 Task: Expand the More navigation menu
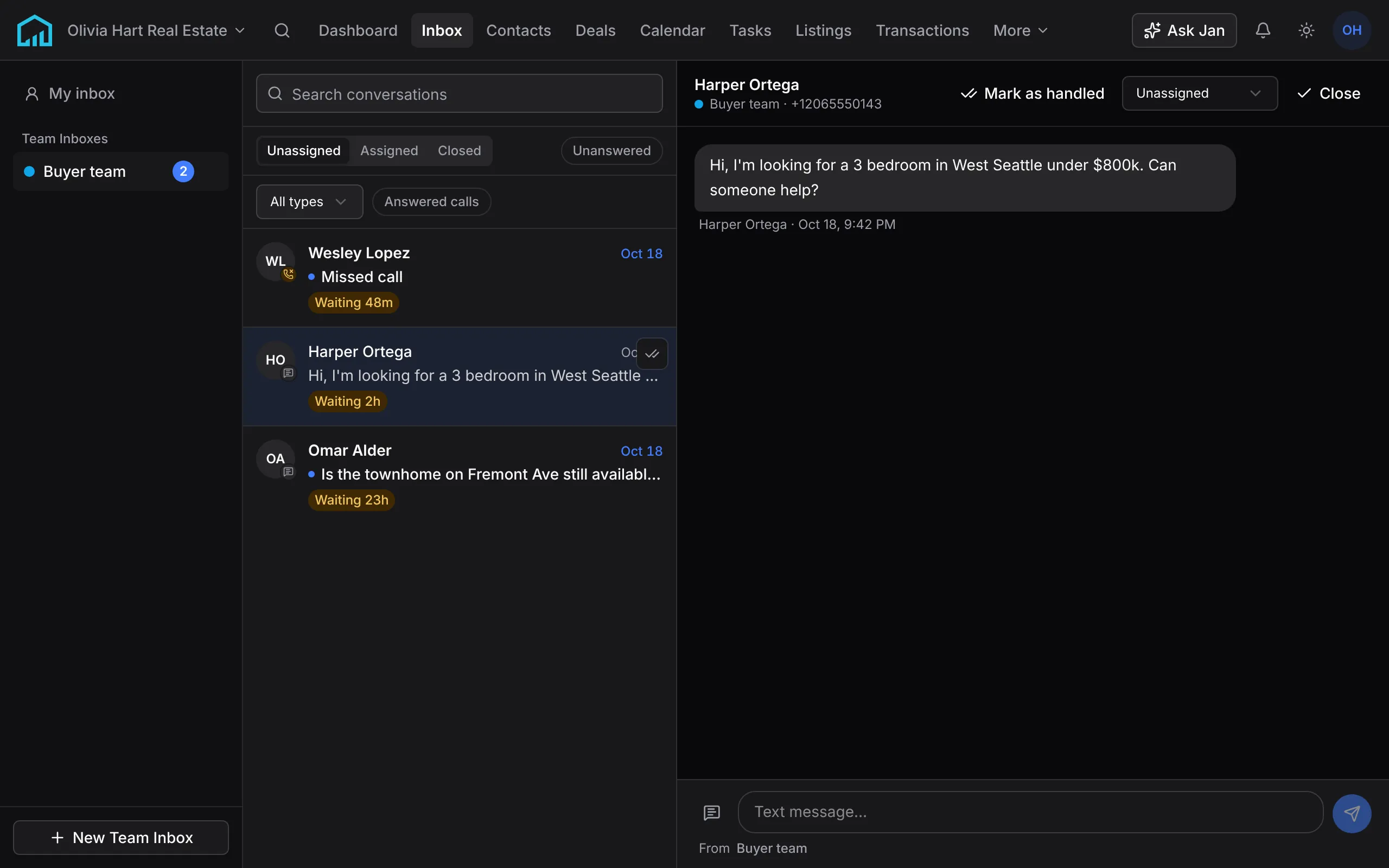[1021, 30]
